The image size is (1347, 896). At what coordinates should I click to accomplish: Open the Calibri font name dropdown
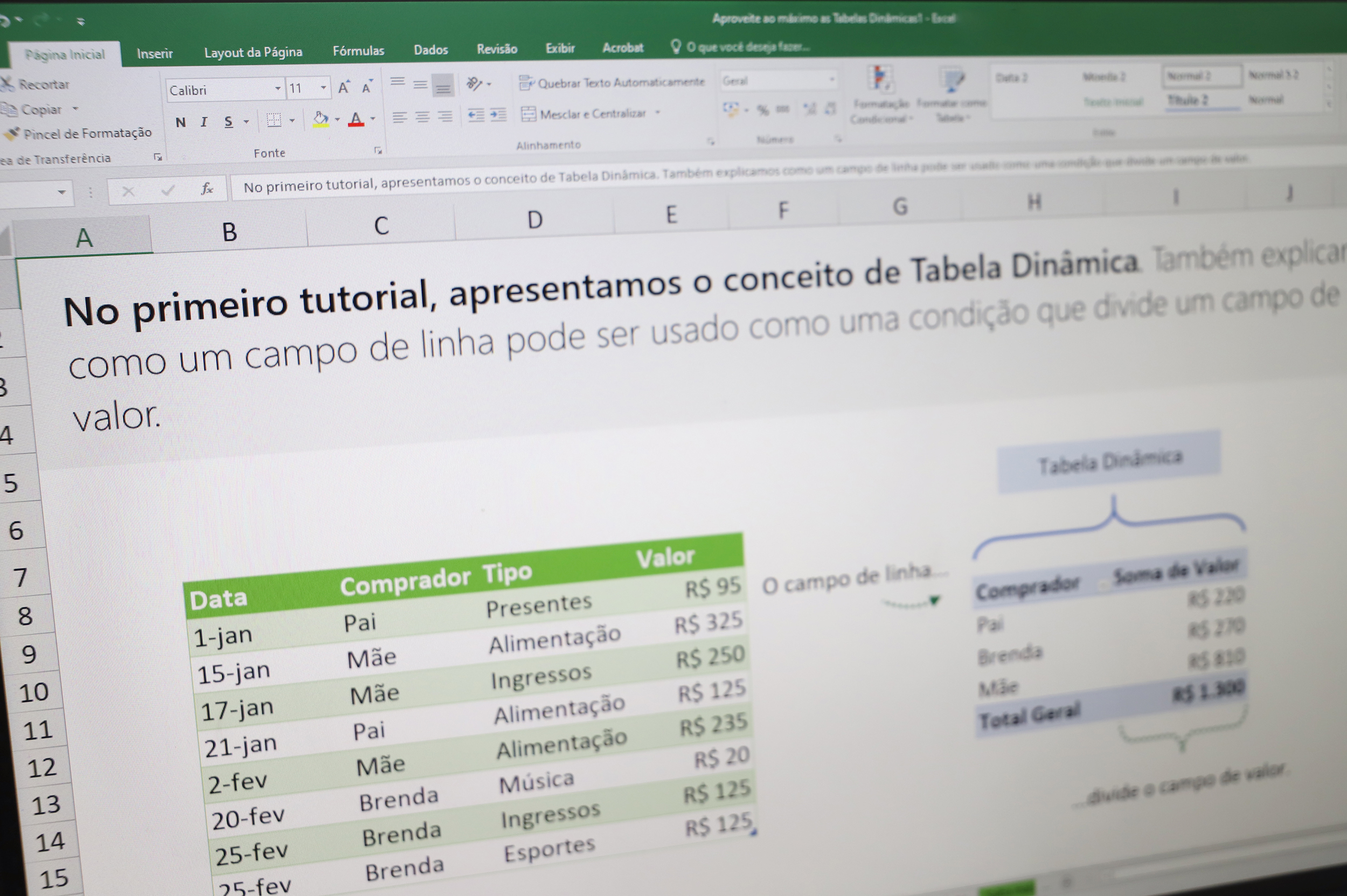point(277,88)
